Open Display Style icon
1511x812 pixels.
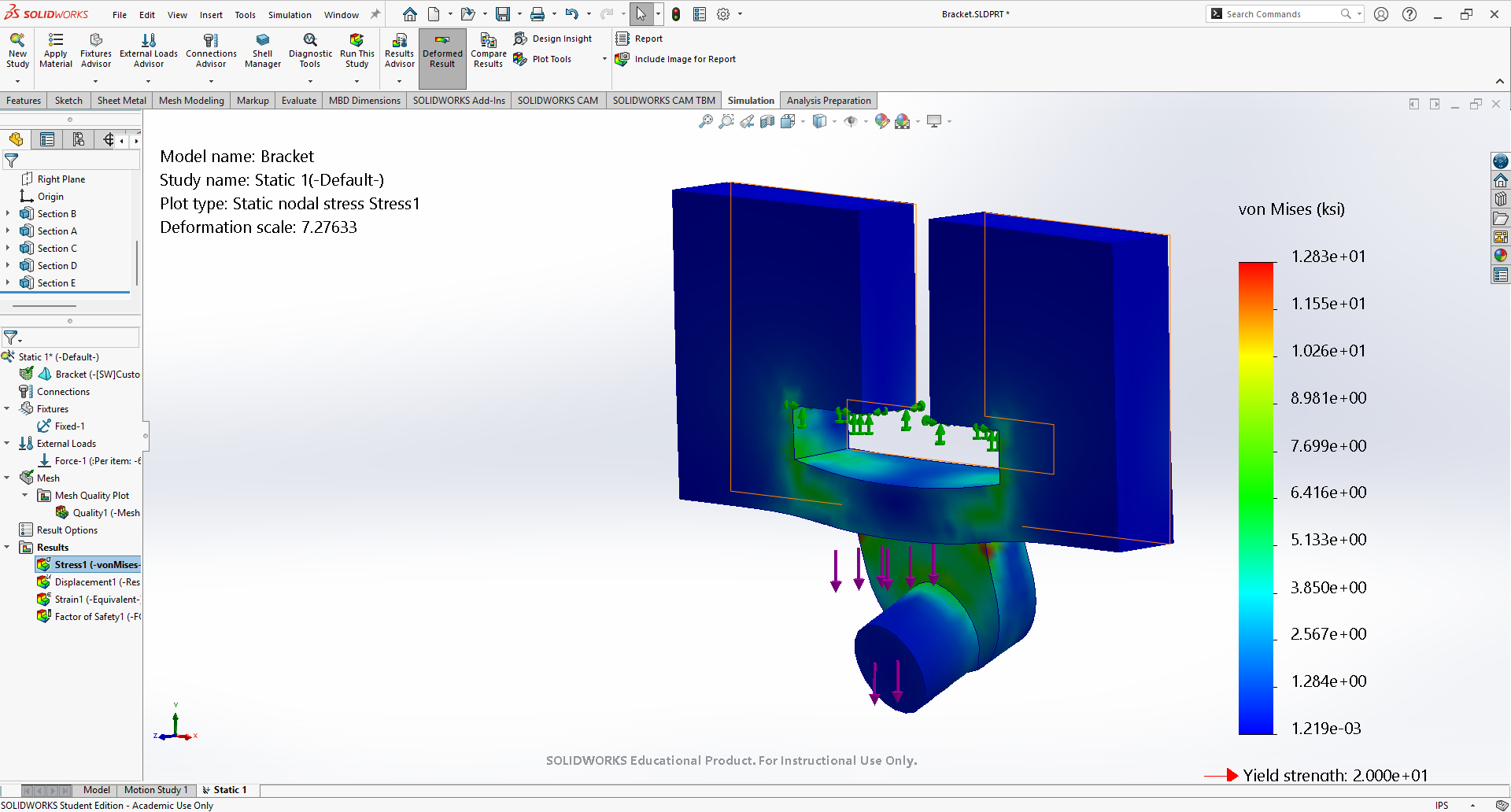click(x=819, y=121)
